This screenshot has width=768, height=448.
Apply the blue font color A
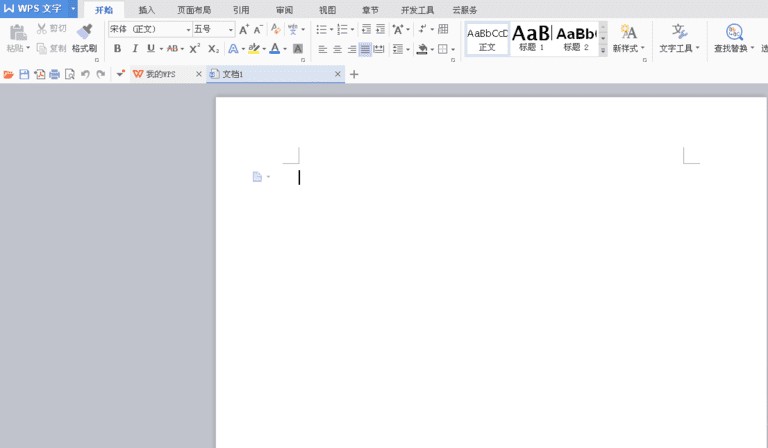pos(275,48)
